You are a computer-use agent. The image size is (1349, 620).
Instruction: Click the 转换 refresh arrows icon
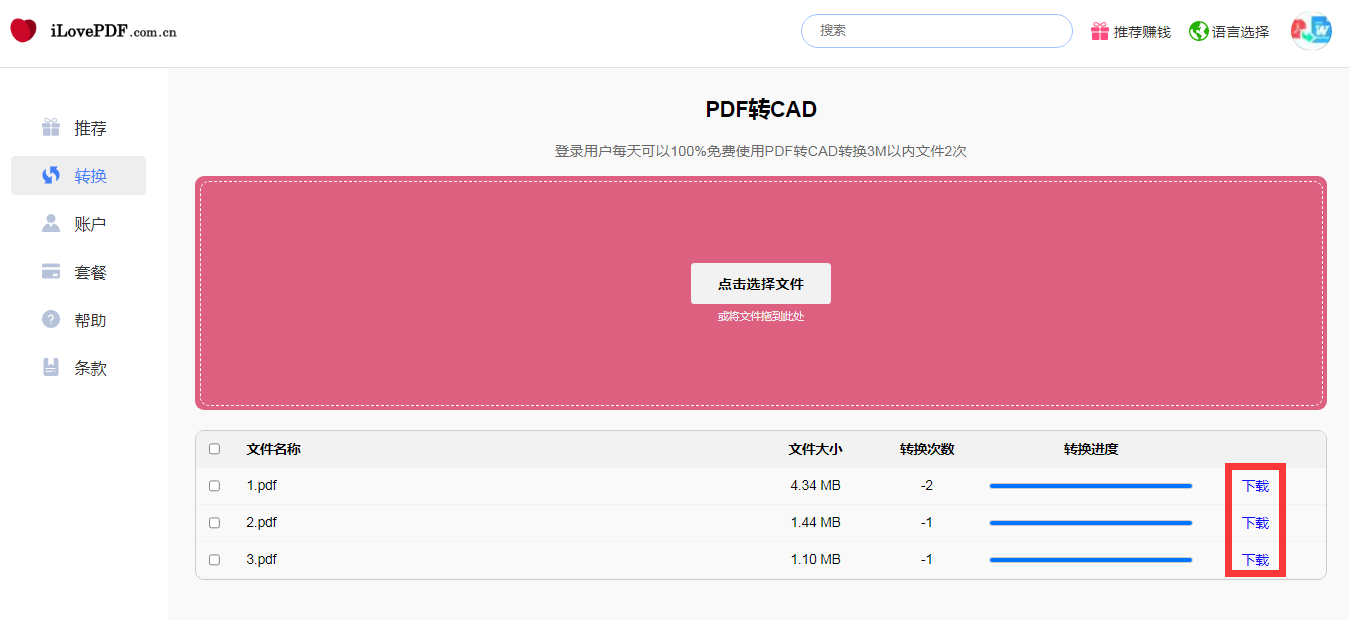[51, 176]
